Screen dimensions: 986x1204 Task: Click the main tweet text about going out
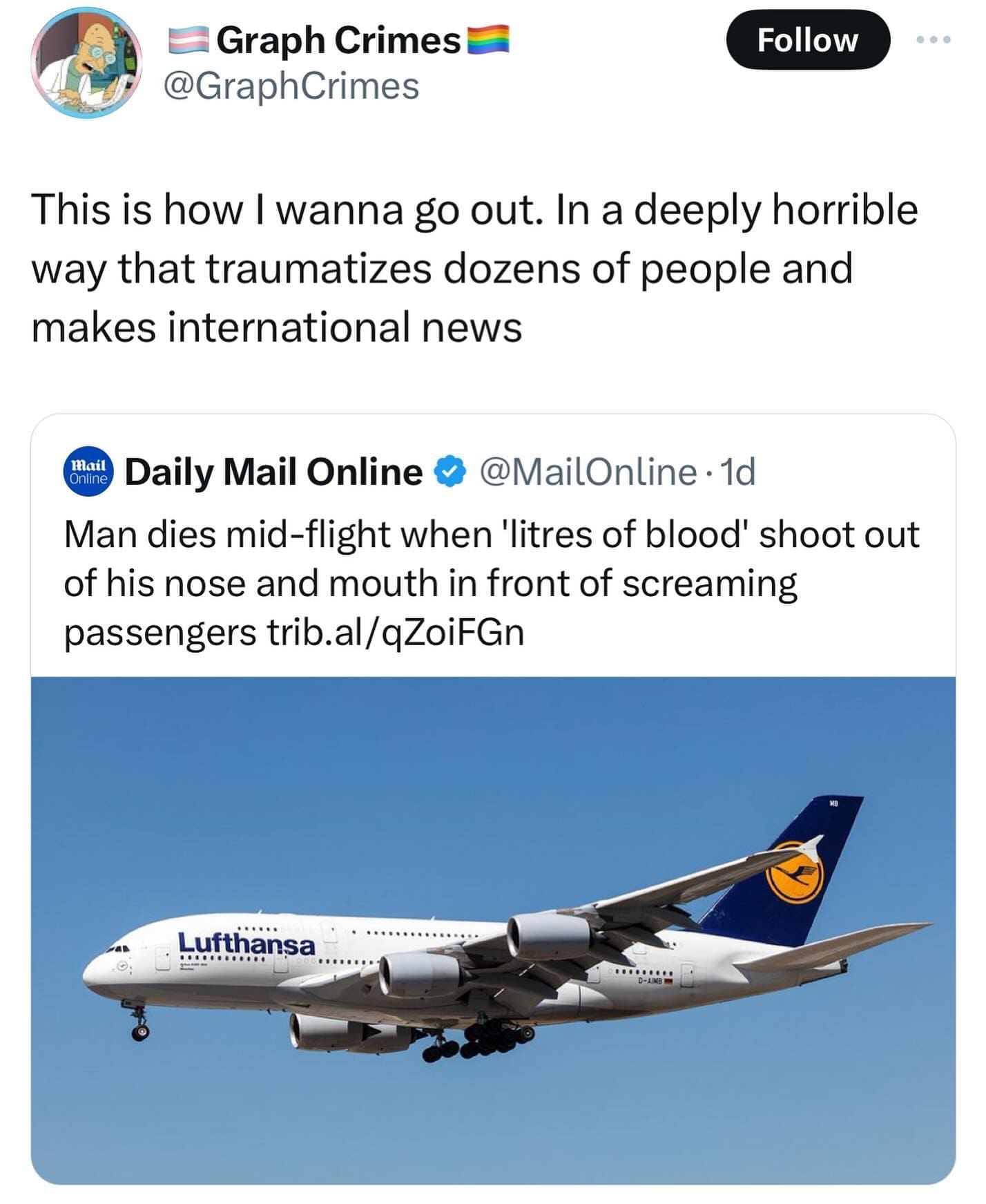pyautogui.click(x=474, y=268)
